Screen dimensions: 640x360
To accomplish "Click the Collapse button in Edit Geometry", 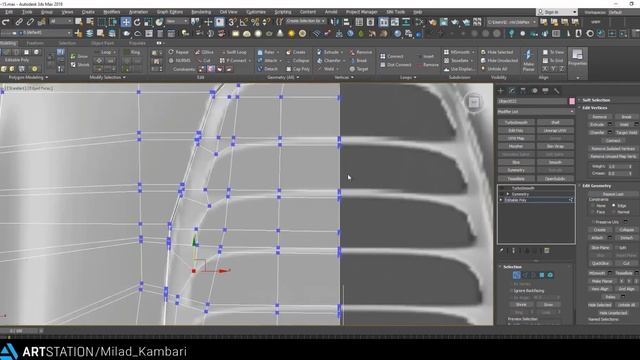I will (x=626, y=230).
